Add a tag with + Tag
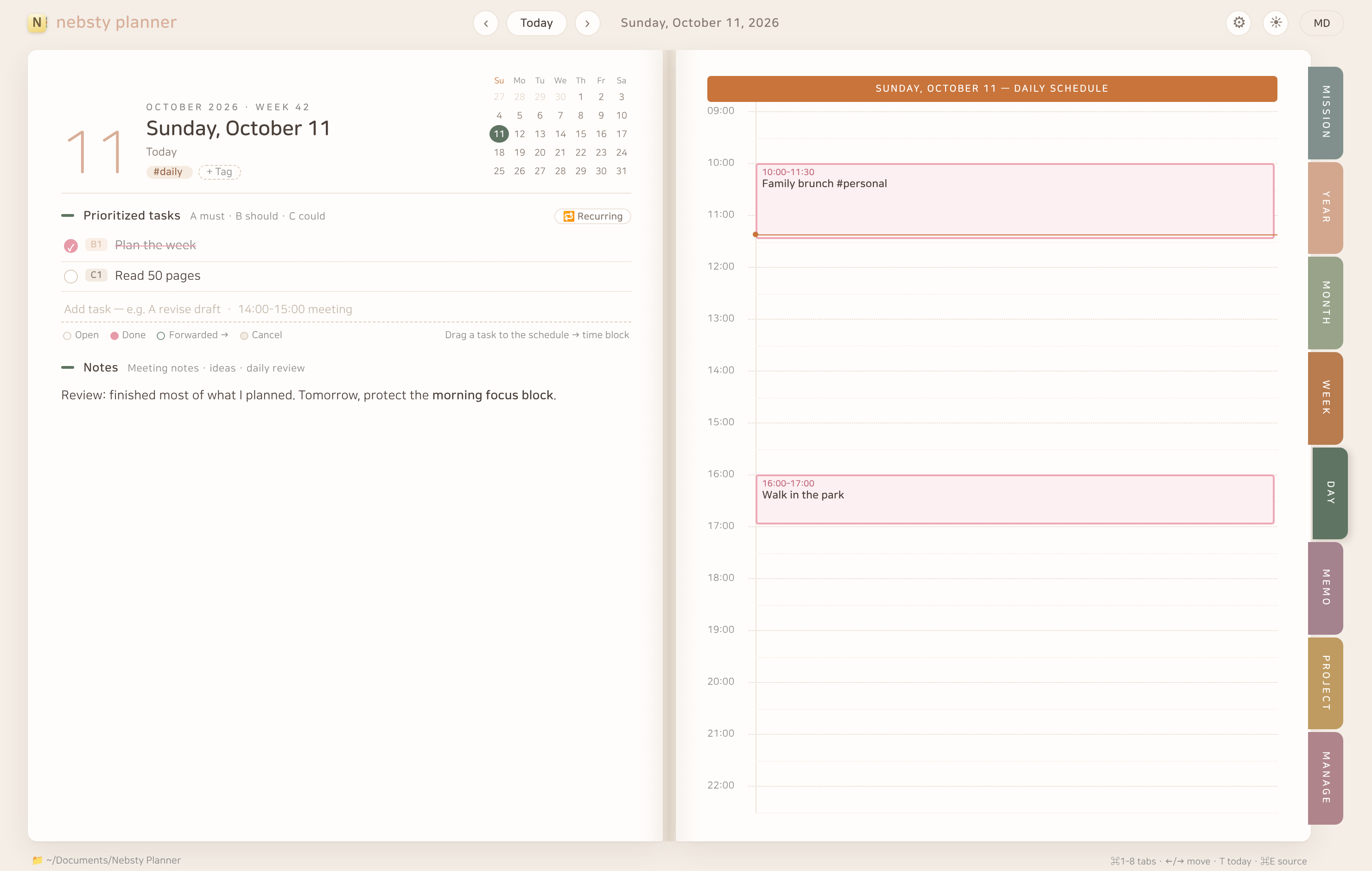 point(219,171)
